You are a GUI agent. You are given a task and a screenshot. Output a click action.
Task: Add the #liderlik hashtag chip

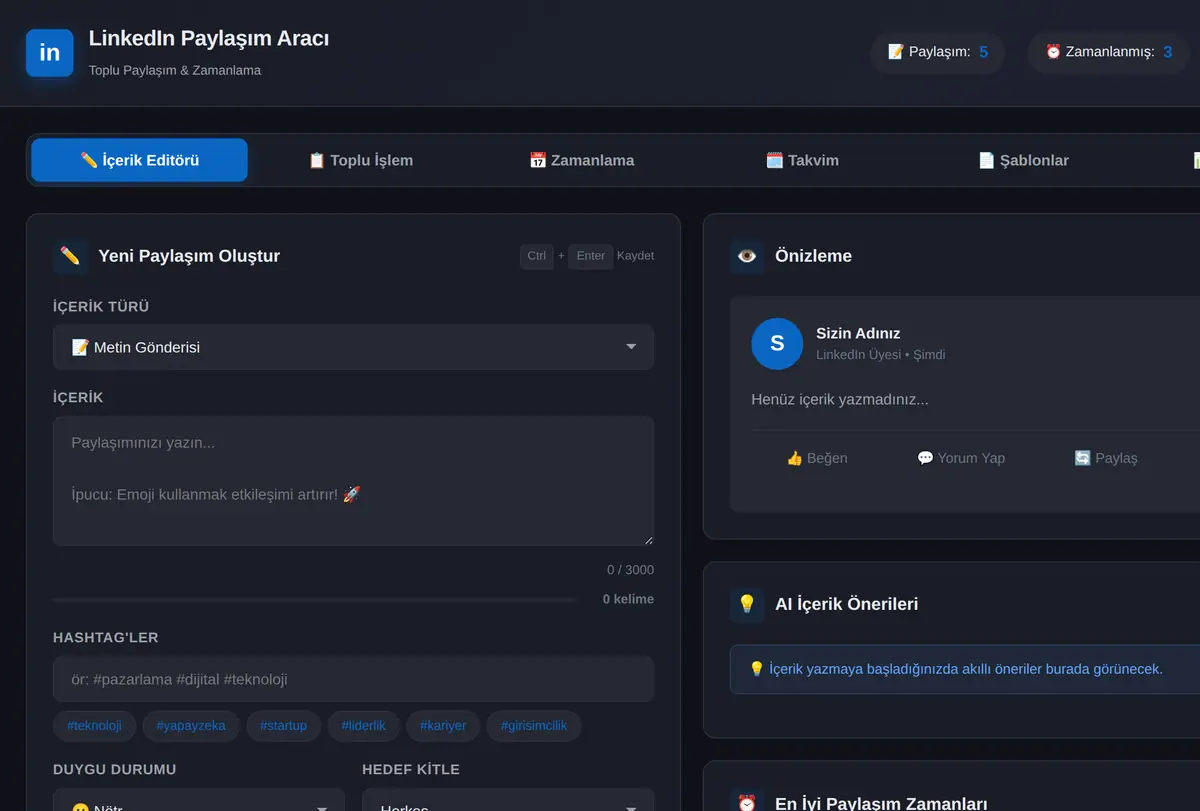pyautogui.click(x=363, y=726)
